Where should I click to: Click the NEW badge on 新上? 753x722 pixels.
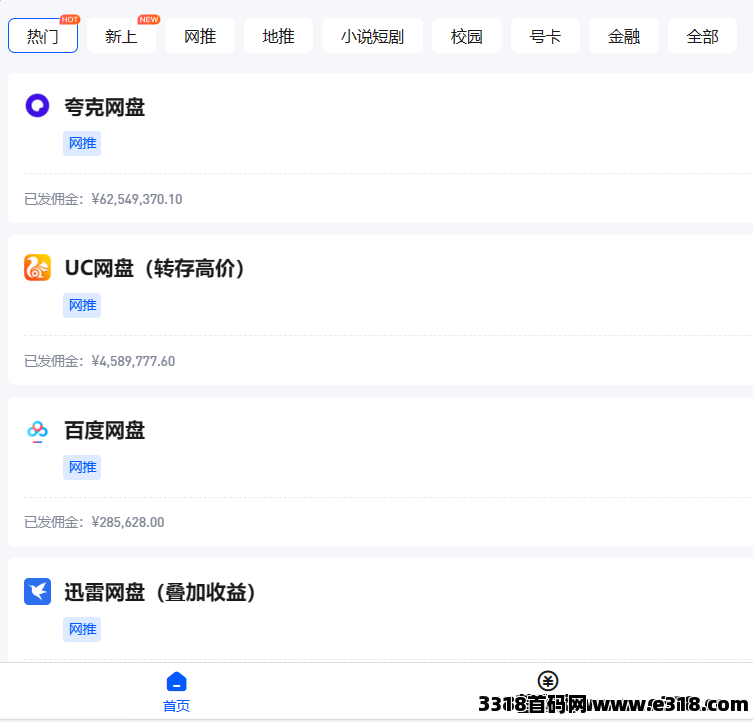(149, 19)
